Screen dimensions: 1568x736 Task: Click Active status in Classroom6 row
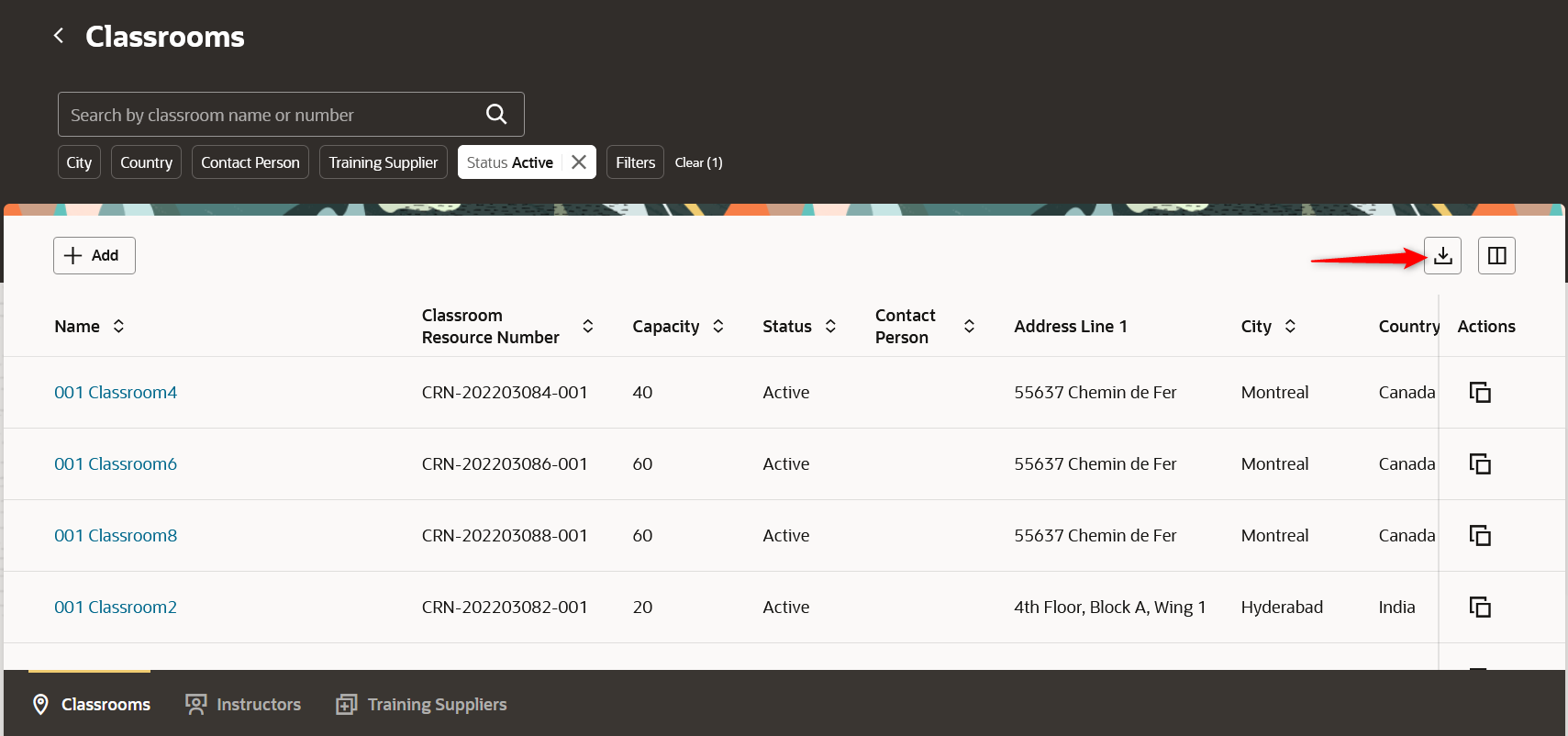tap(786, 463)
